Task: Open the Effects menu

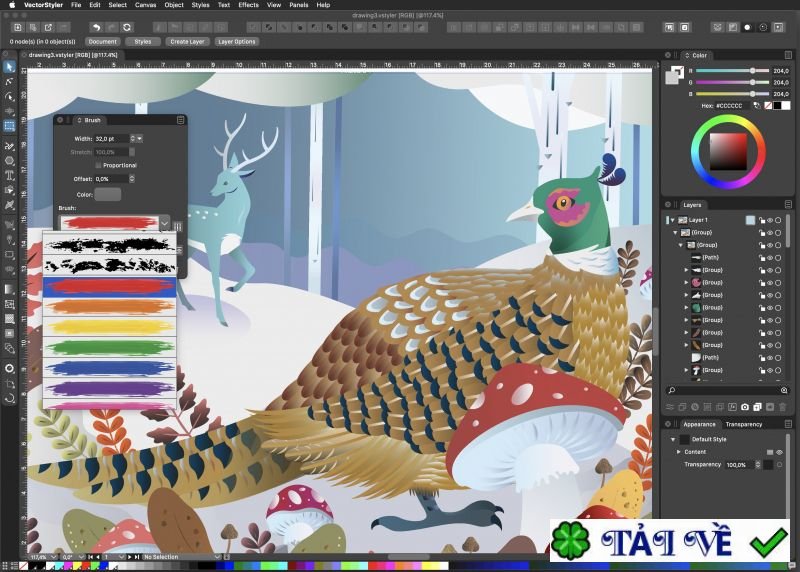Action: pyautogui.click(x=248, y=5)
